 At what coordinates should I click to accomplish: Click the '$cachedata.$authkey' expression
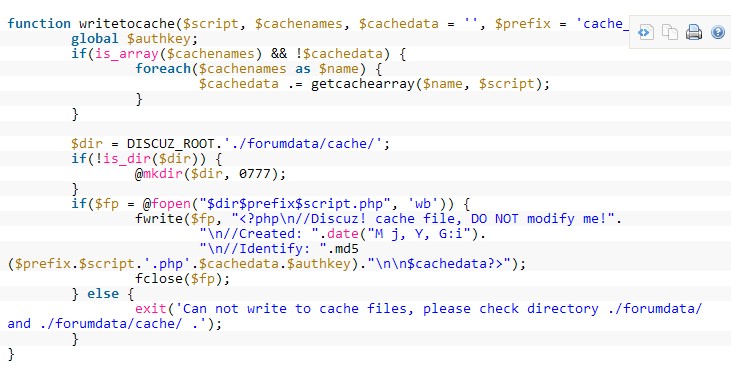pyautogui.click(x=275, y=264)
